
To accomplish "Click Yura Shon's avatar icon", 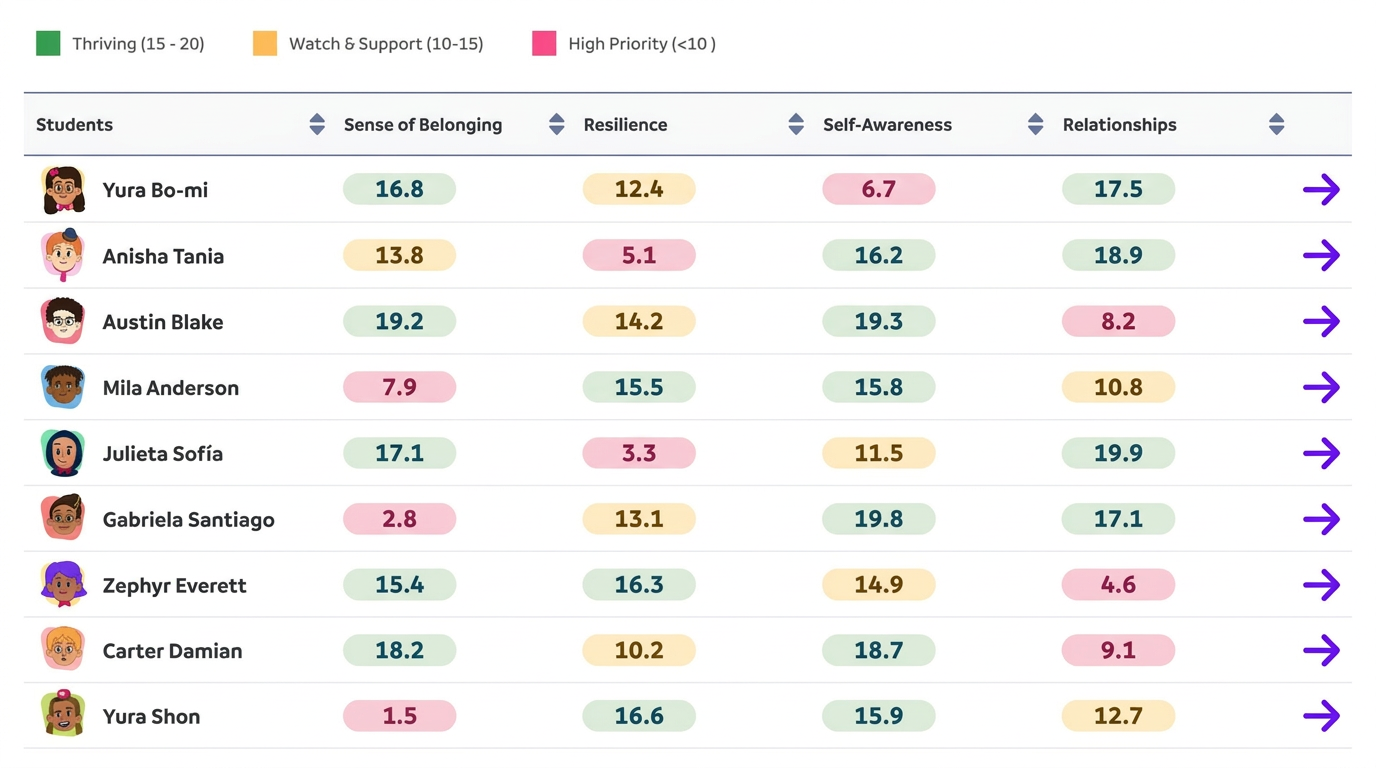I will pos(62,716).
